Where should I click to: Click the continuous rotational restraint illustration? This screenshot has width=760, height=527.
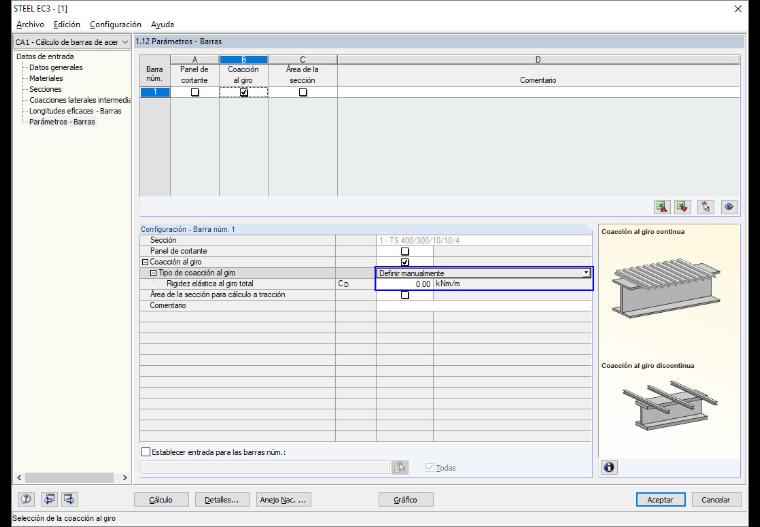coord(666,288)
